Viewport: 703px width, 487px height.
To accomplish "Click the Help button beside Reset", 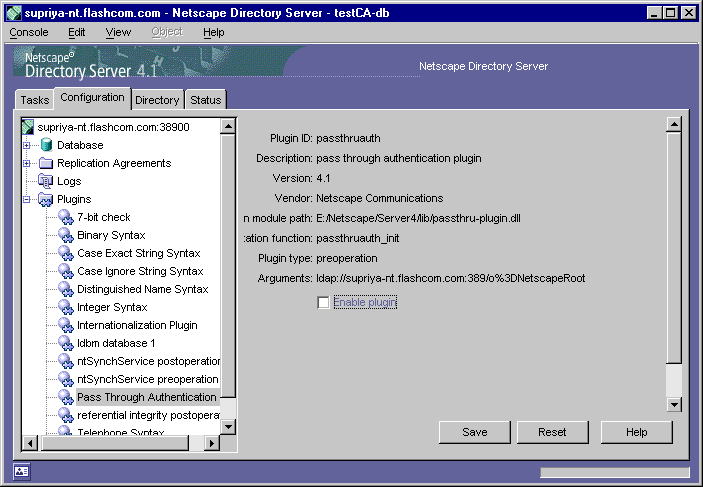I will pyautogui.click(x=637, y=432).
